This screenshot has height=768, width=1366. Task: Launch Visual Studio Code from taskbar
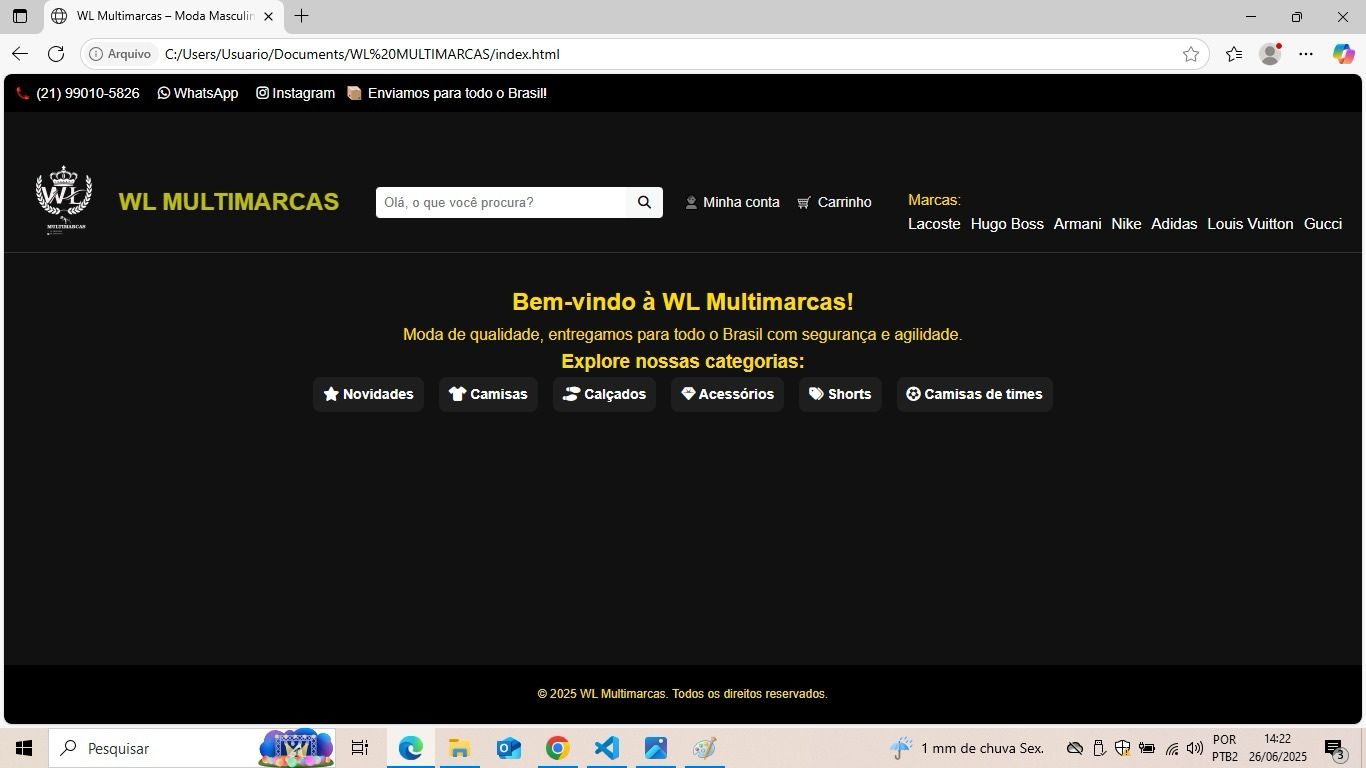[x=606, y=748]
